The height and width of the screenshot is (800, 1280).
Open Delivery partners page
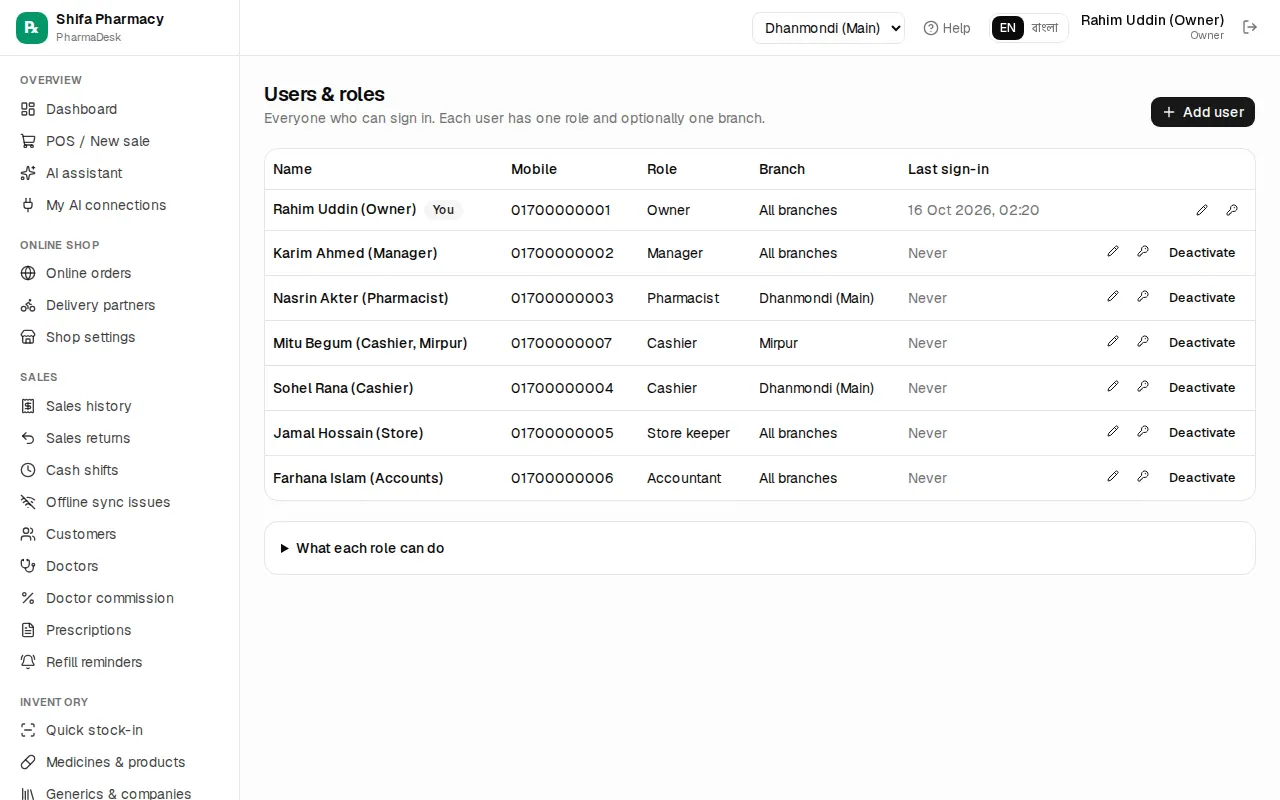(x=120, y=305)
